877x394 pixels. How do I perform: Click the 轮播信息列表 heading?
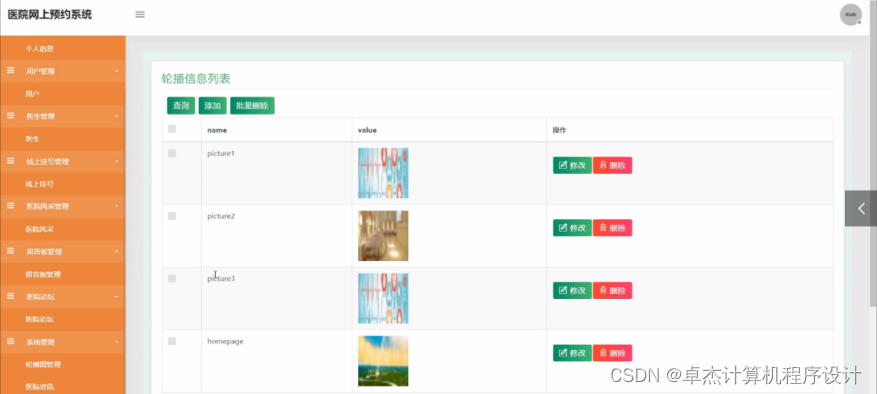196,79
